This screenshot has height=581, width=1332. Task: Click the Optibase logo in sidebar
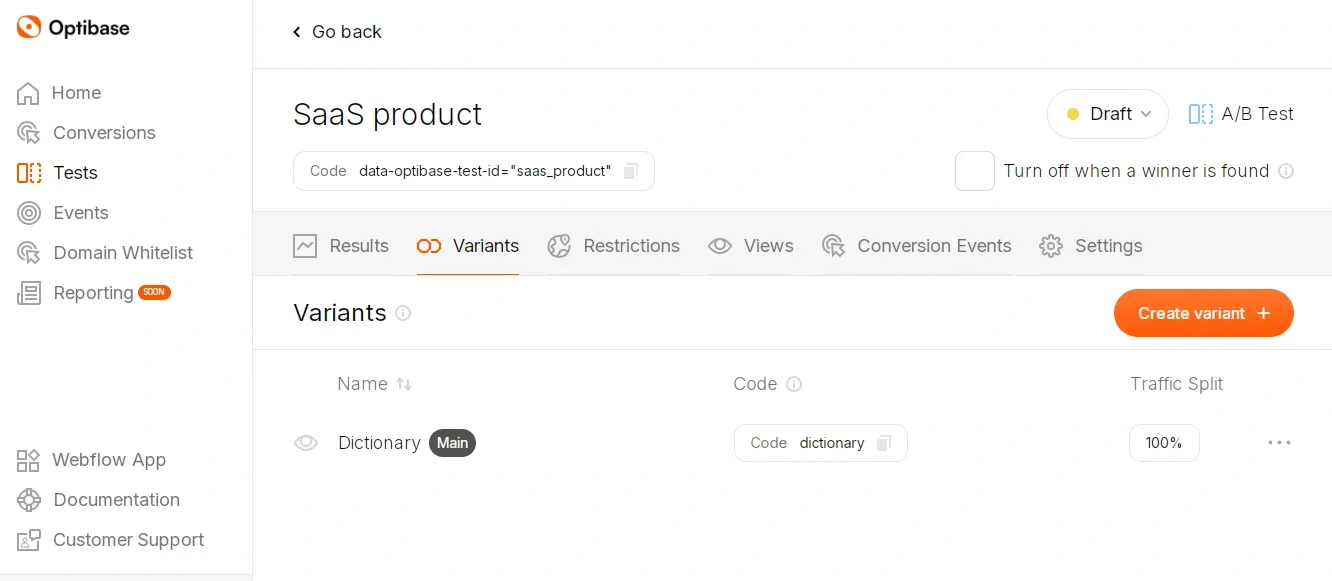pos(71,27)
